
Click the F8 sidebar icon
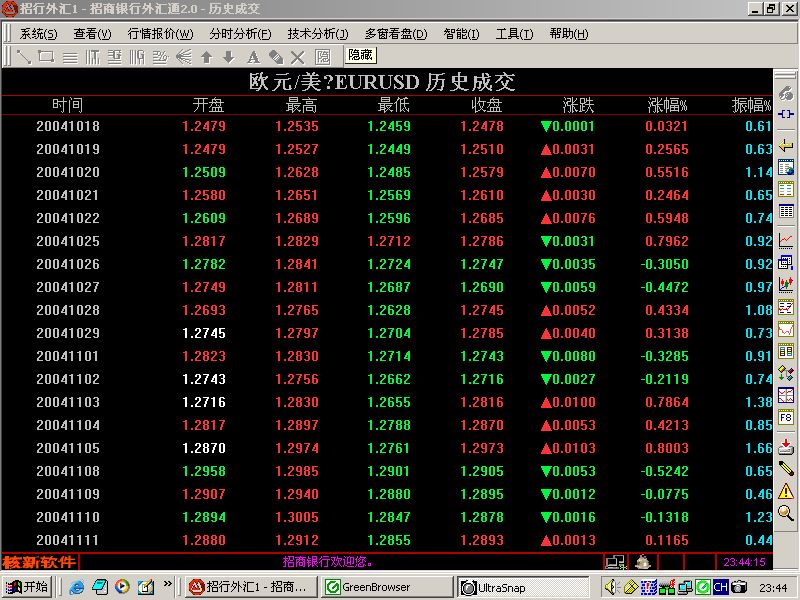click(786, 418)
